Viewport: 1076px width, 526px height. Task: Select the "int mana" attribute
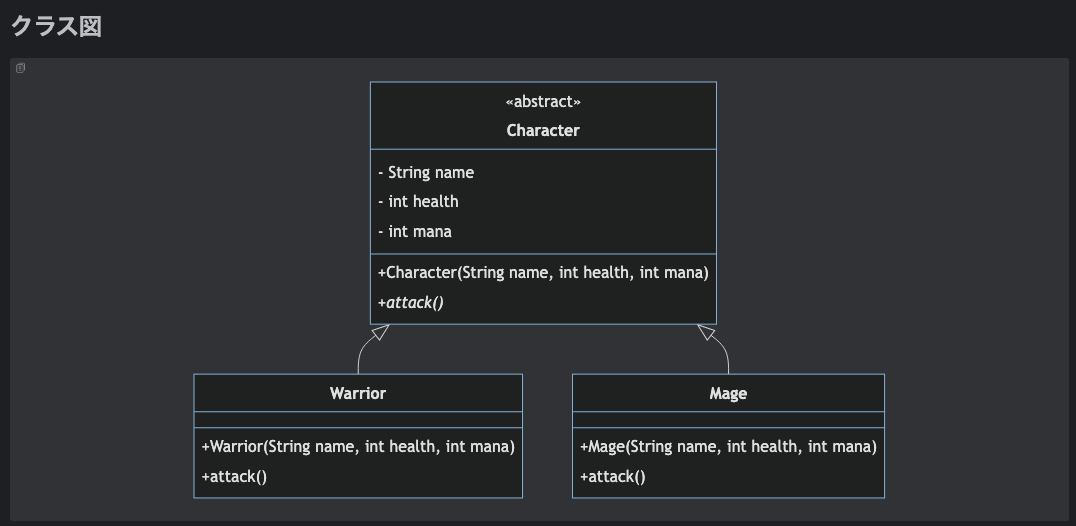[x=415, y=231]
